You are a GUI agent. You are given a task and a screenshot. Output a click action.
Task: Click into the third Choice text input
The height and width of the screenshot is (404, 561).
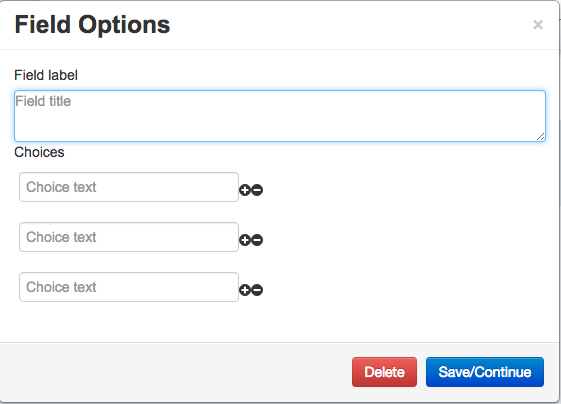[129, 287]
